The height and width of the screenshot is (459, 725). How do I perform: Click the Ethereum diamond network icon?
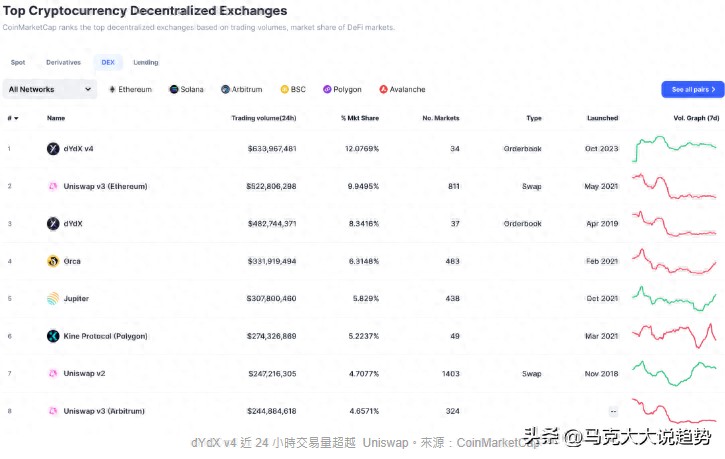(112, 89)
